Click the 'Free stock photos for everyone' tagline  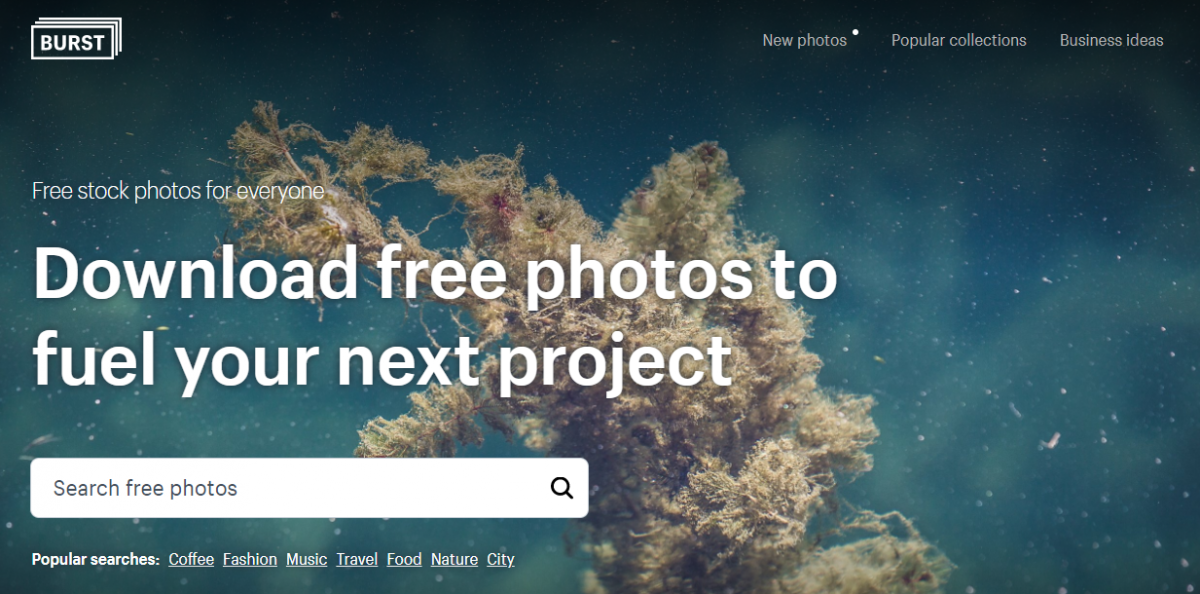click(x=178, y=190)
